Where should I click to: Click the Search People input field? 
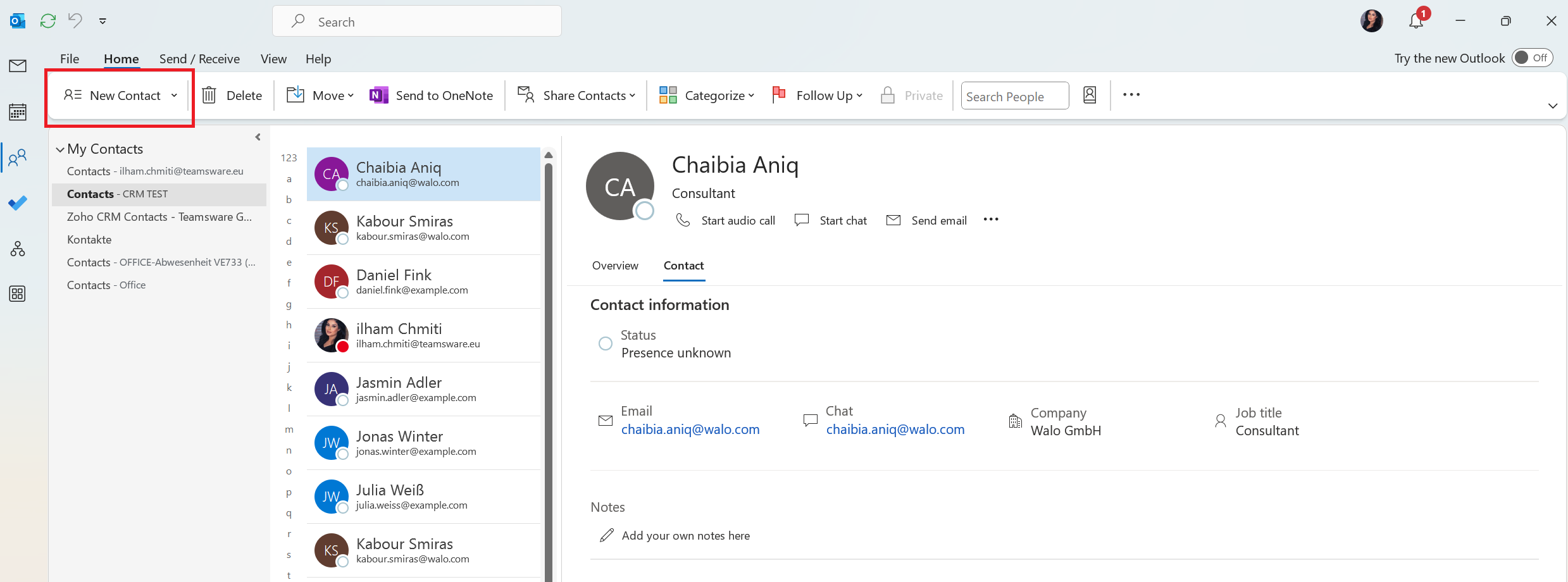[x=1014, y=96]
